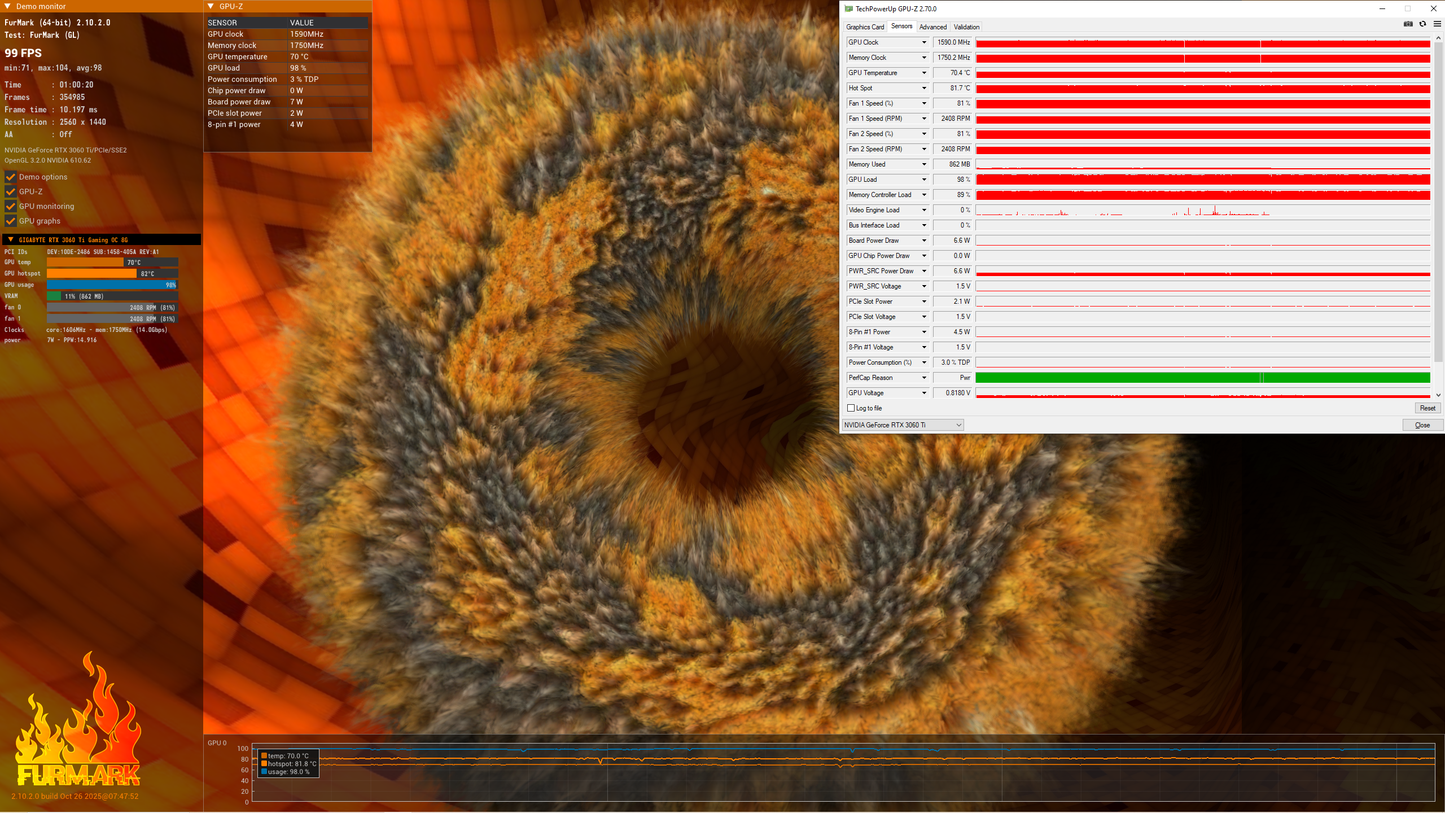Click the GPU hotspot orange bar
The width and height of the screenshot is (1445, 813).
coord(112,273)
